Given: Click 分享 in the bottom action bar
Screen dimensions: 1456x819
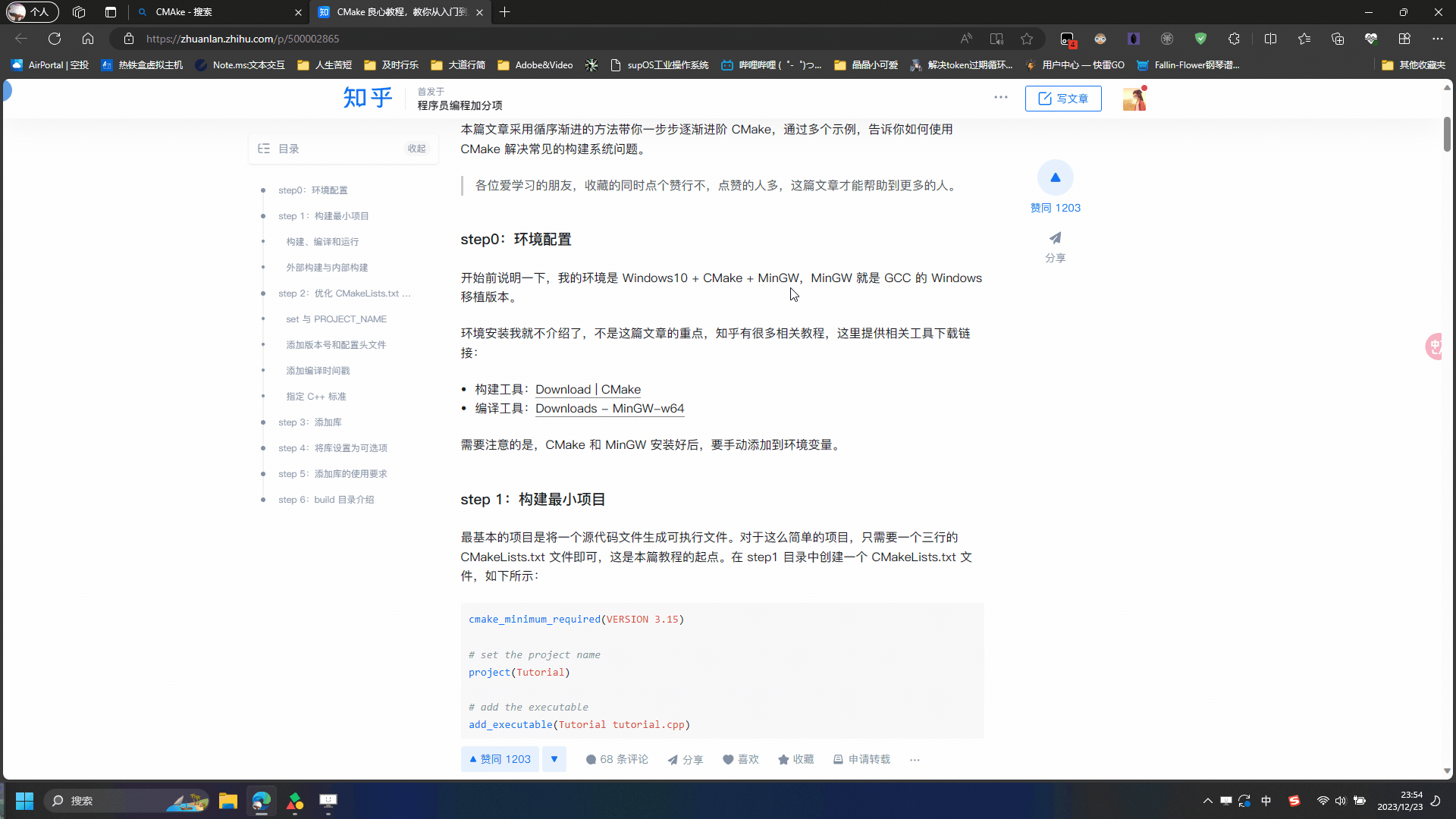Looking at the screenshot, I should (685, 759).
